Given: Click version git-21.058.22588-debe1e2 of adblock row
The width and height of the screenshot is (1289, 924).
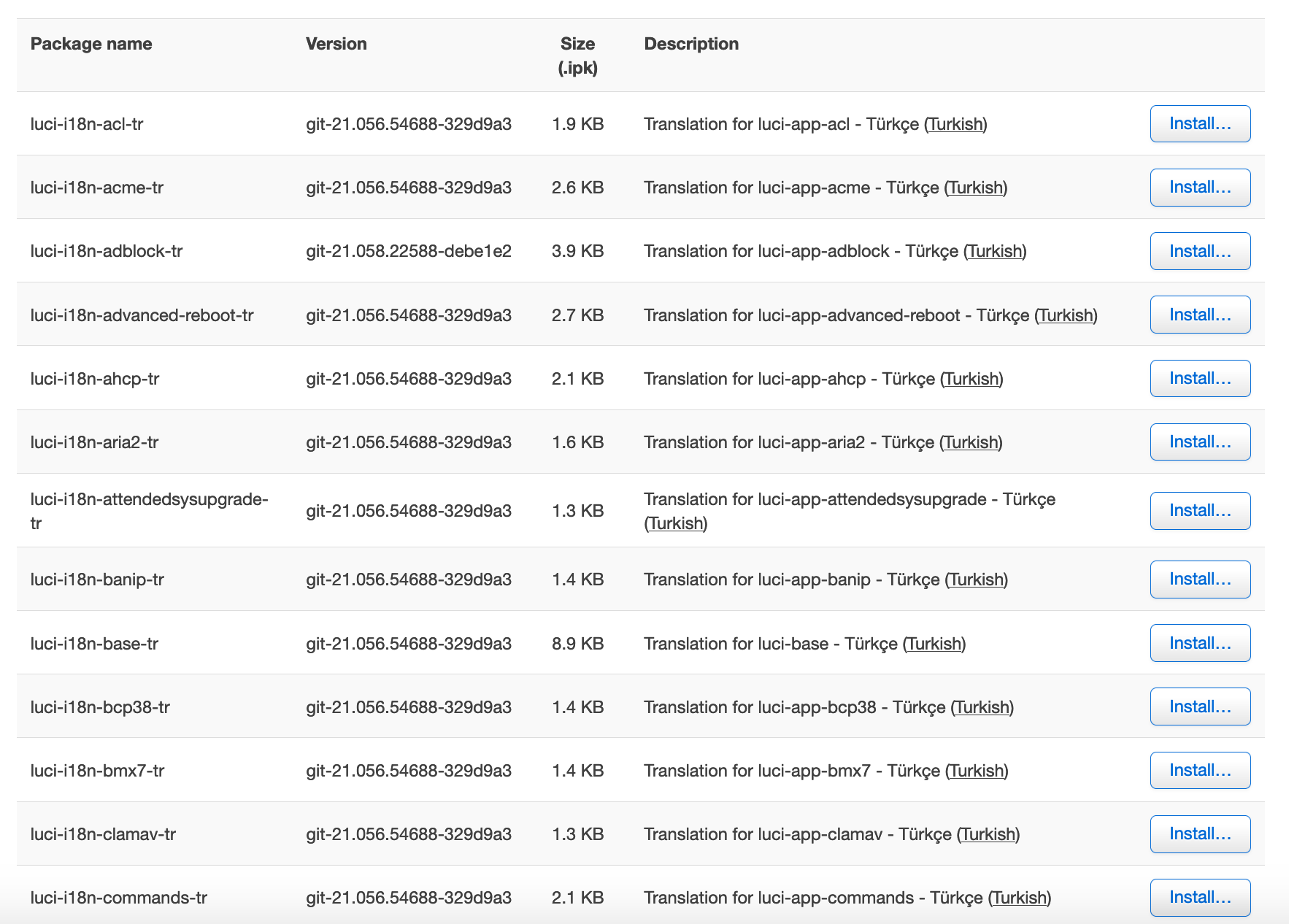Looking at the screenshot, I should point(409,251).
